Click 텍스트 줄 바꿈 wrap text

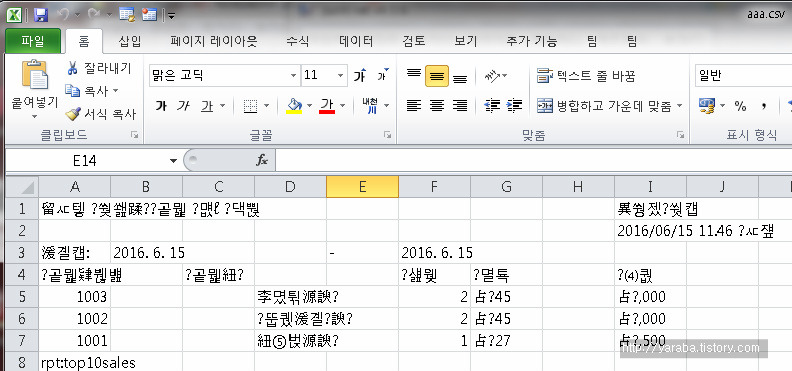pyautogui.click(x=586, y=76)
